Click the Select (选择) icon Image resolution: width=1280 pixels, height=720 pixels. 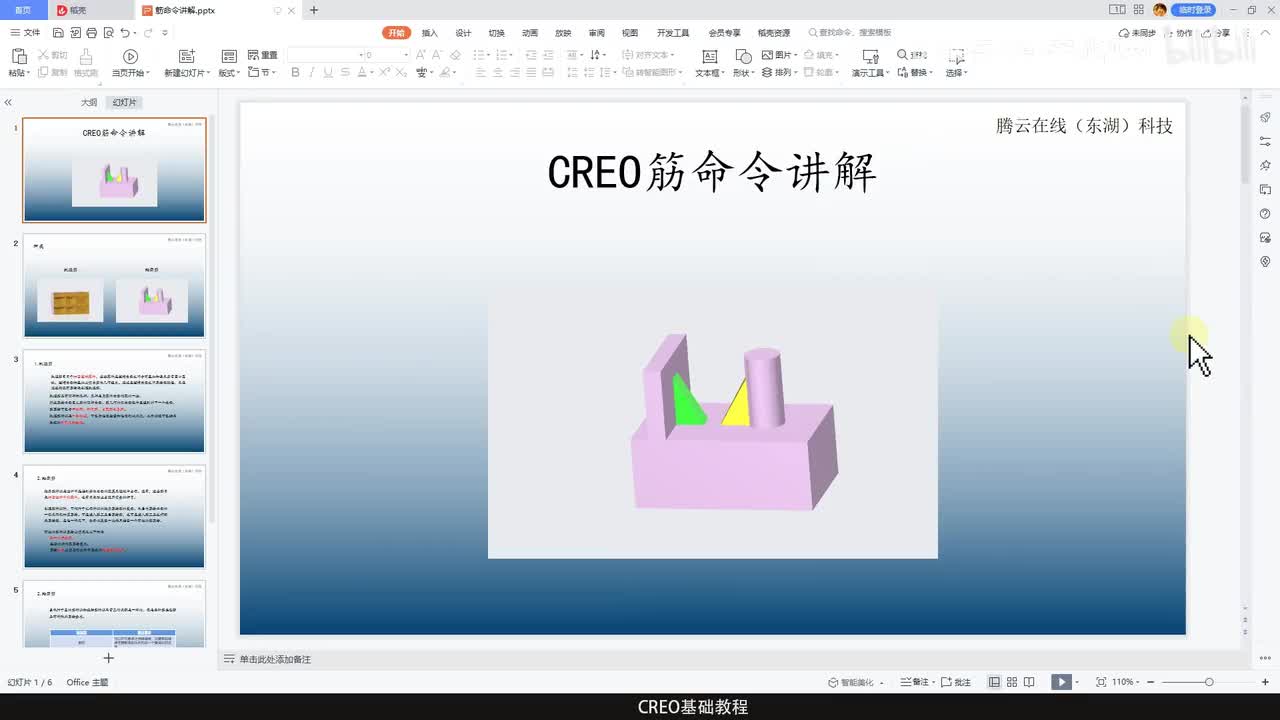[x=956, y=56]
